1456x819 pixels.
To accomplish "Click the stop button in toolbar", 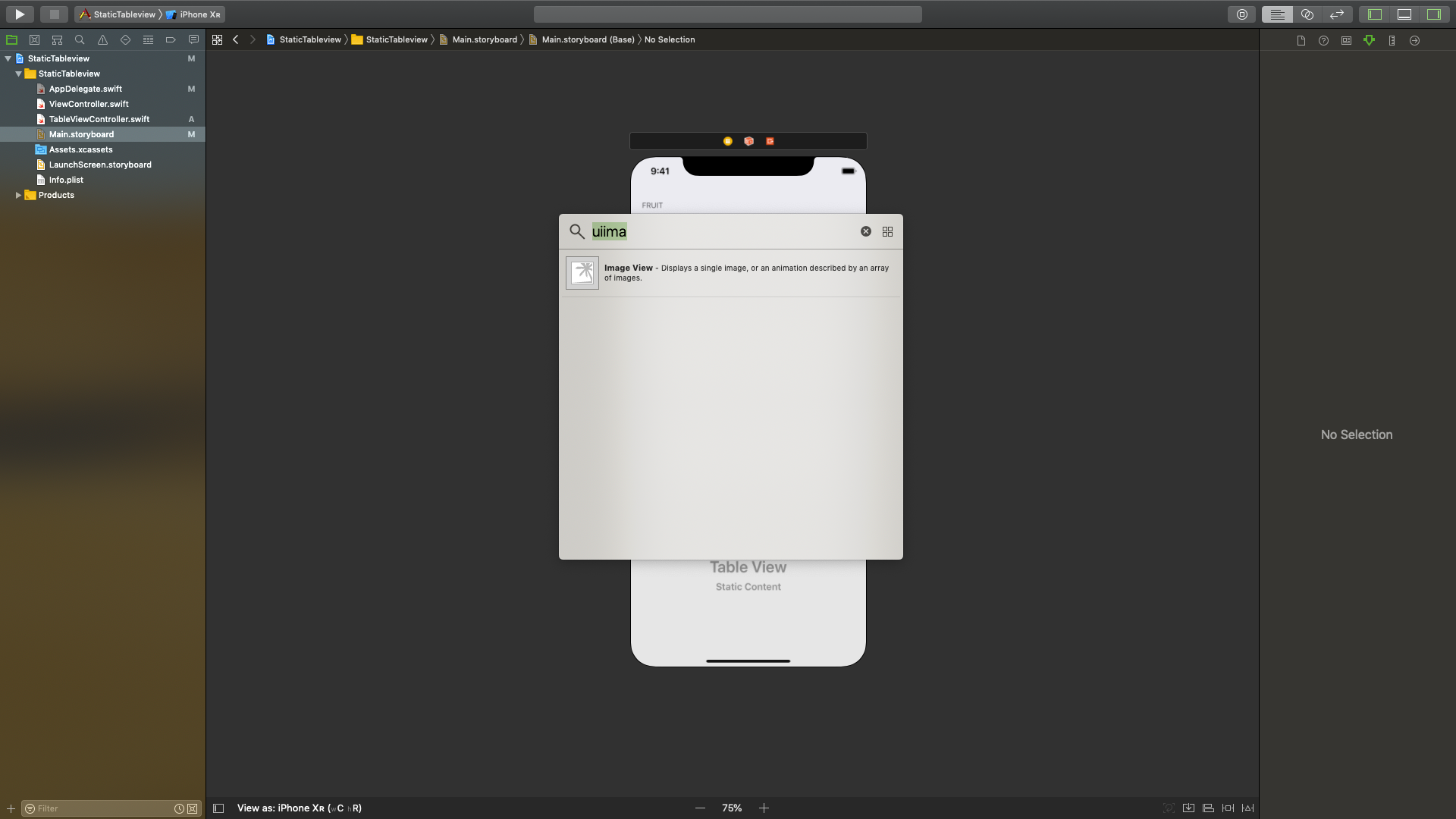I will click(x=53, y=14).
